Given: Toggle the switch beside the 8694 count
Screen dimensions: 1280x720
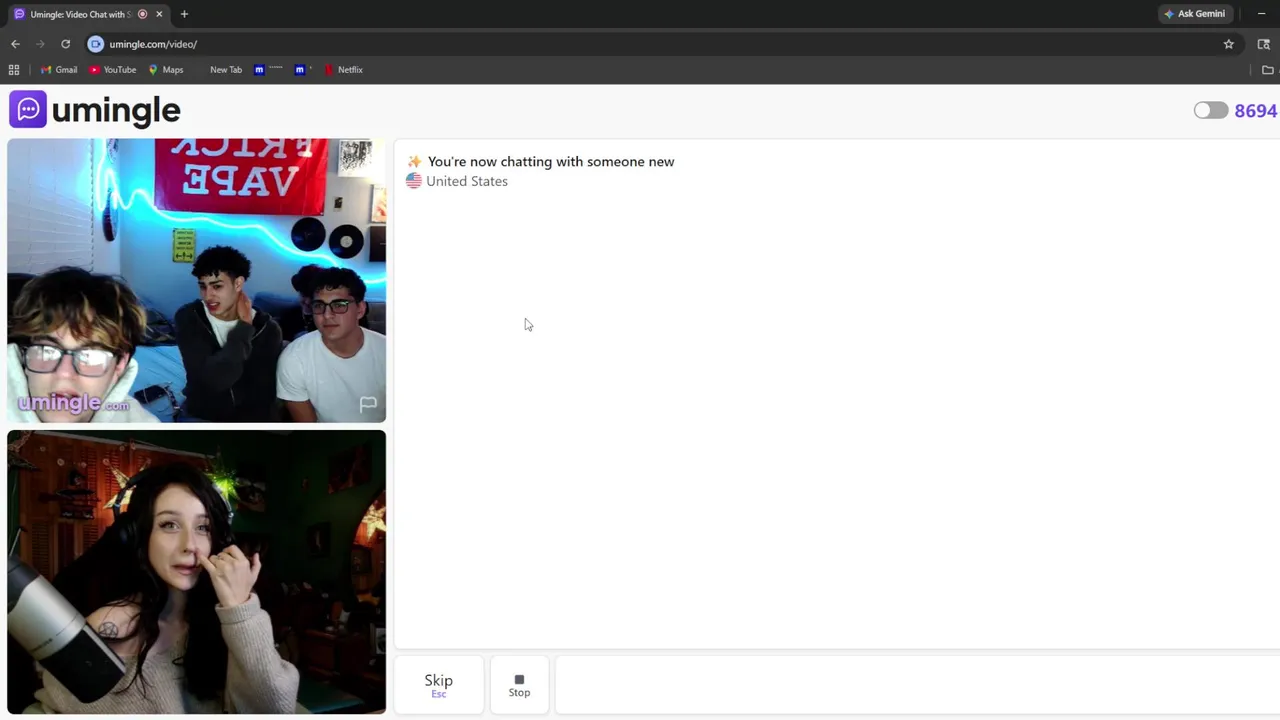Looking at the screenshot, I should click(1211, 110).
